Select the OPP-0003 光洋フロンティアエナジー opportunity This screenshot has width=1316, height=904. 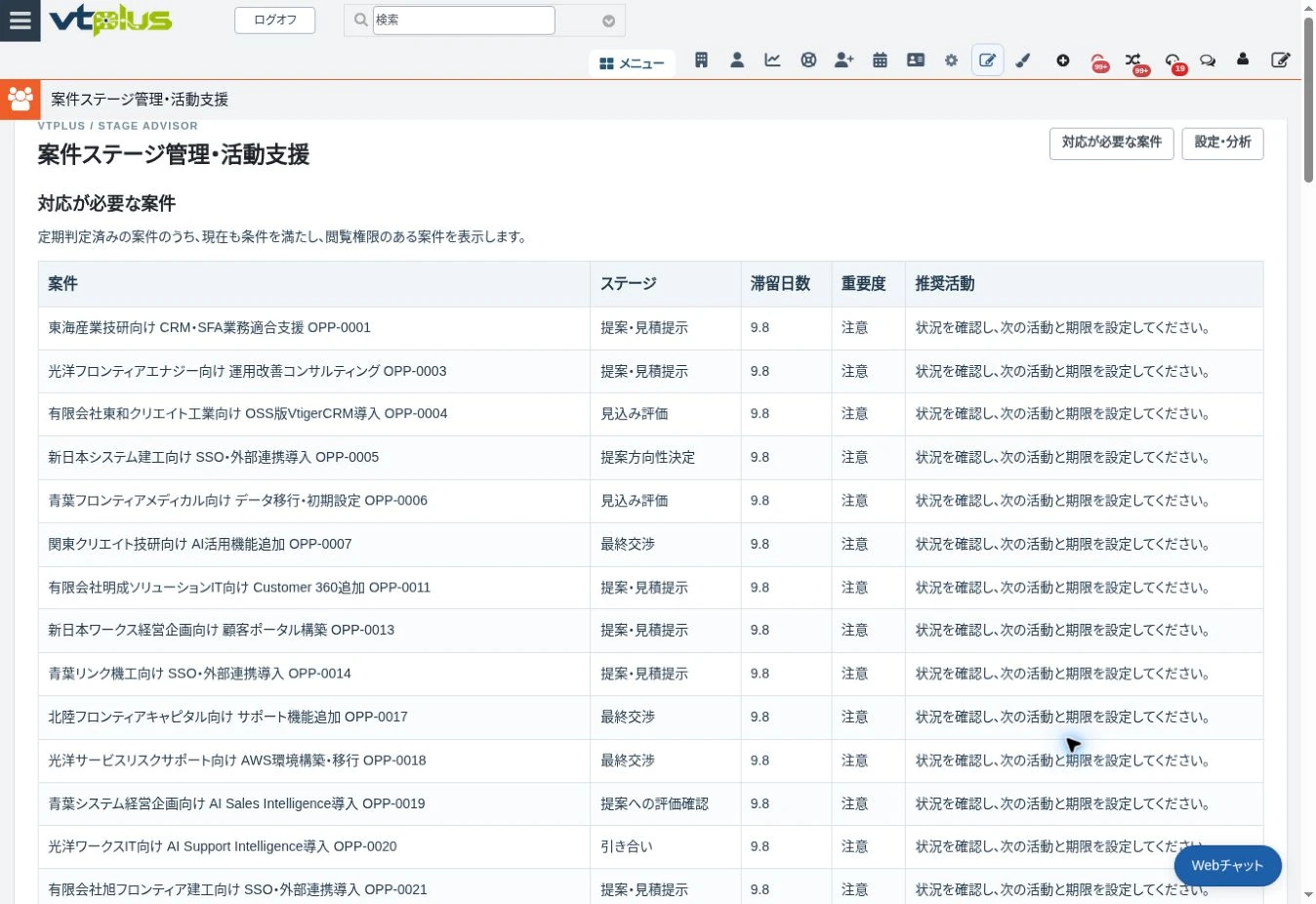point(650,372)
